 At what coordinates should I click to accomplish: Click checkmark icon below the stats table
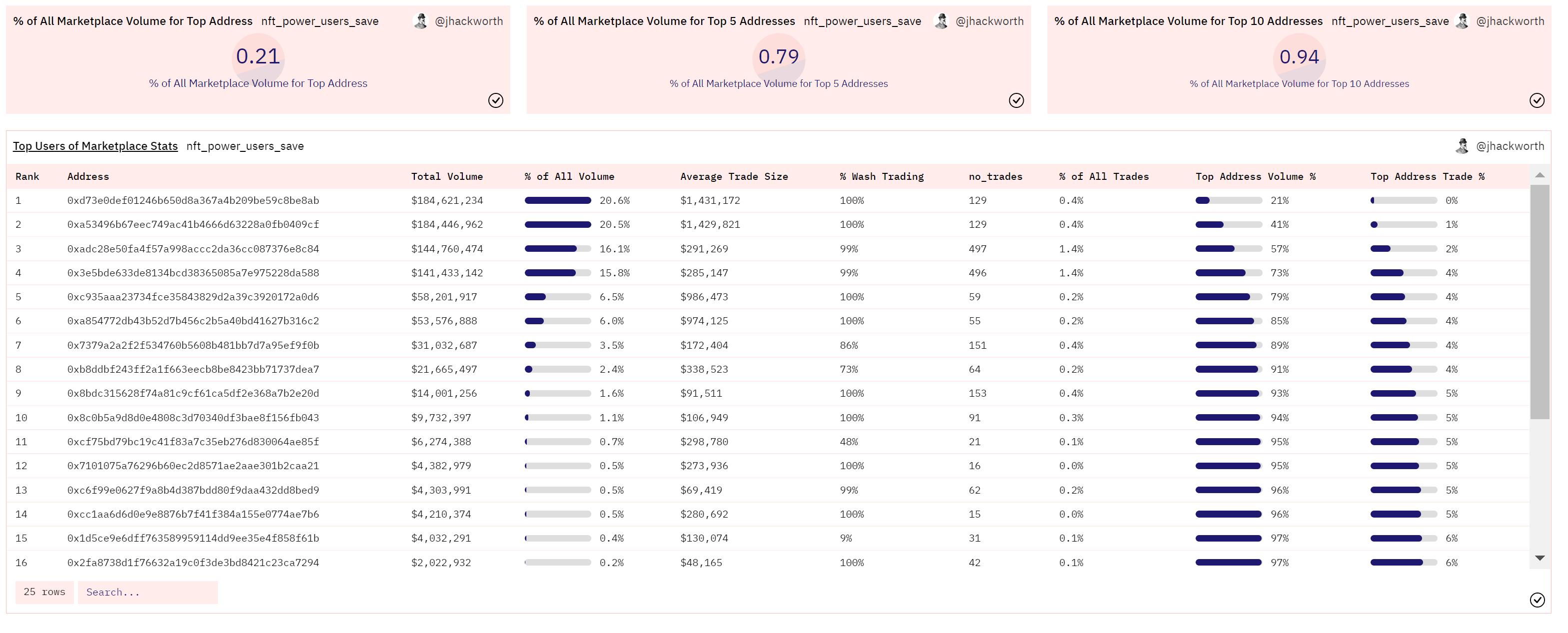click(1537, 600)
